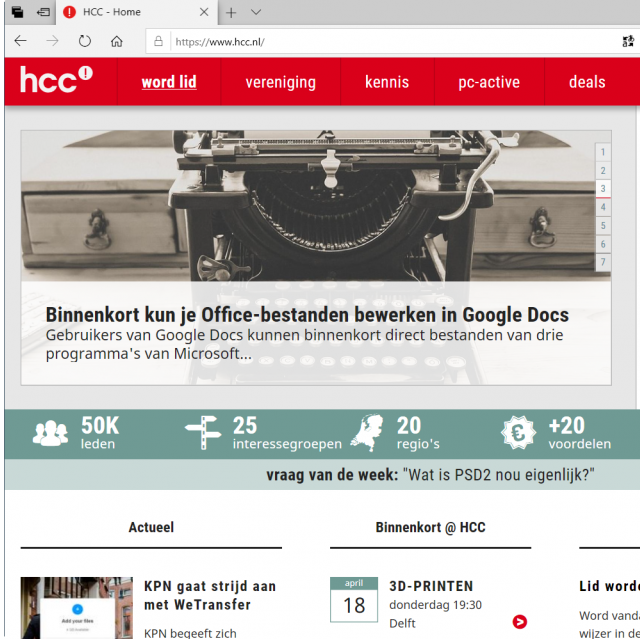The image size is (640, 640).
Task: Switch carousel to slide 4
Action: pos(603,207)
